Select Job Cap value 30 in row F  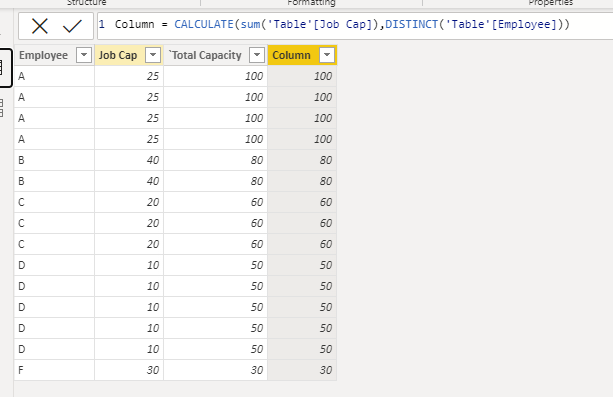129,370
